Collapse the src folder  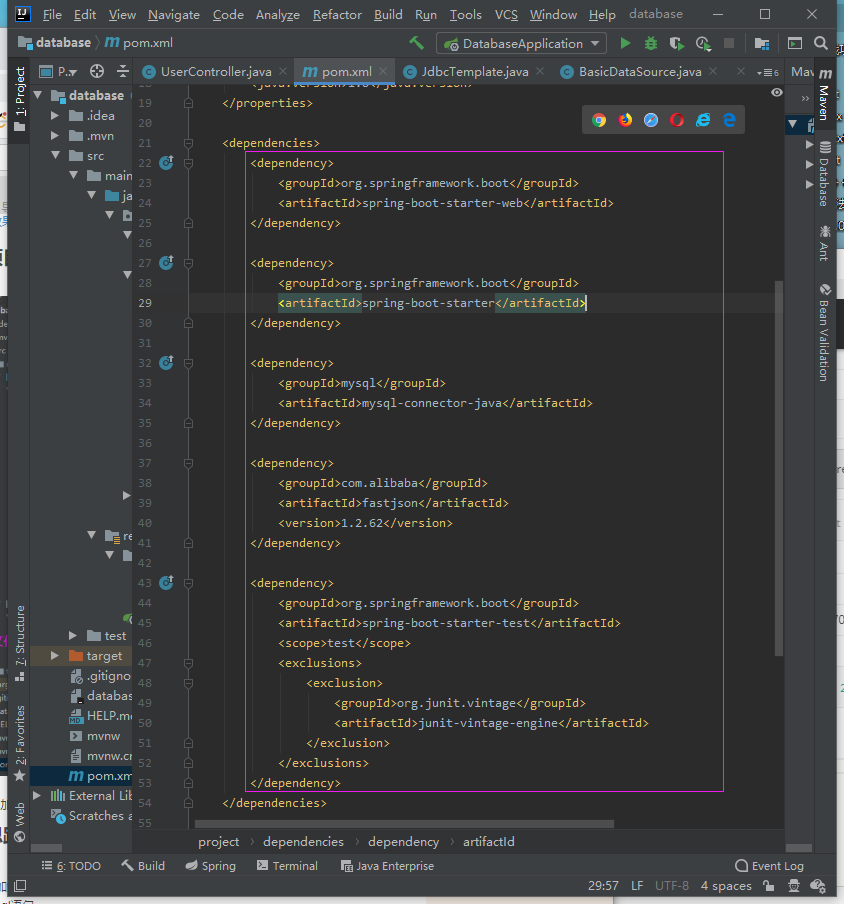[55, 155]
